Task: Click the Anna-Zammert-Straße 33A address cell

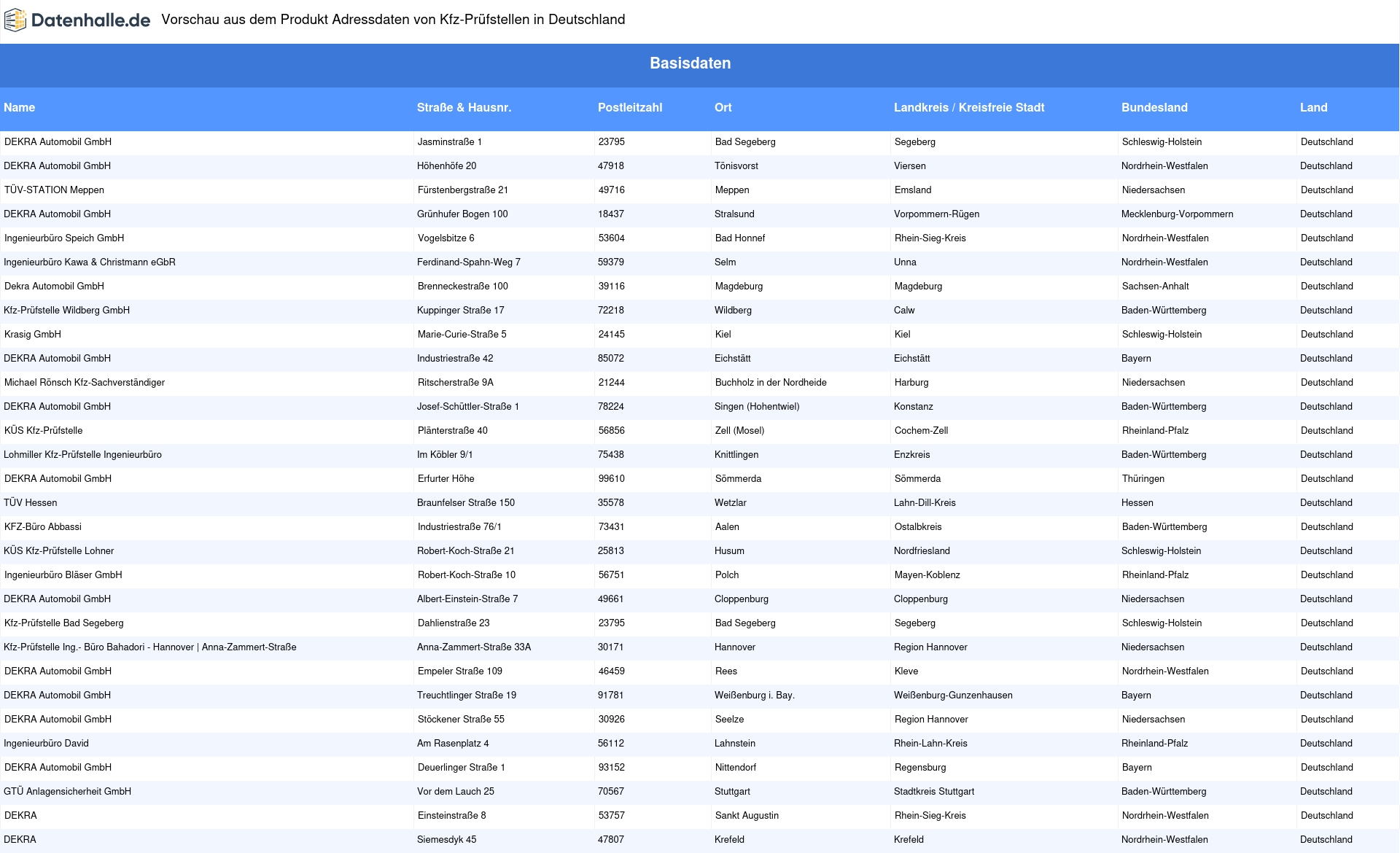Action: (x=474, y=647)
